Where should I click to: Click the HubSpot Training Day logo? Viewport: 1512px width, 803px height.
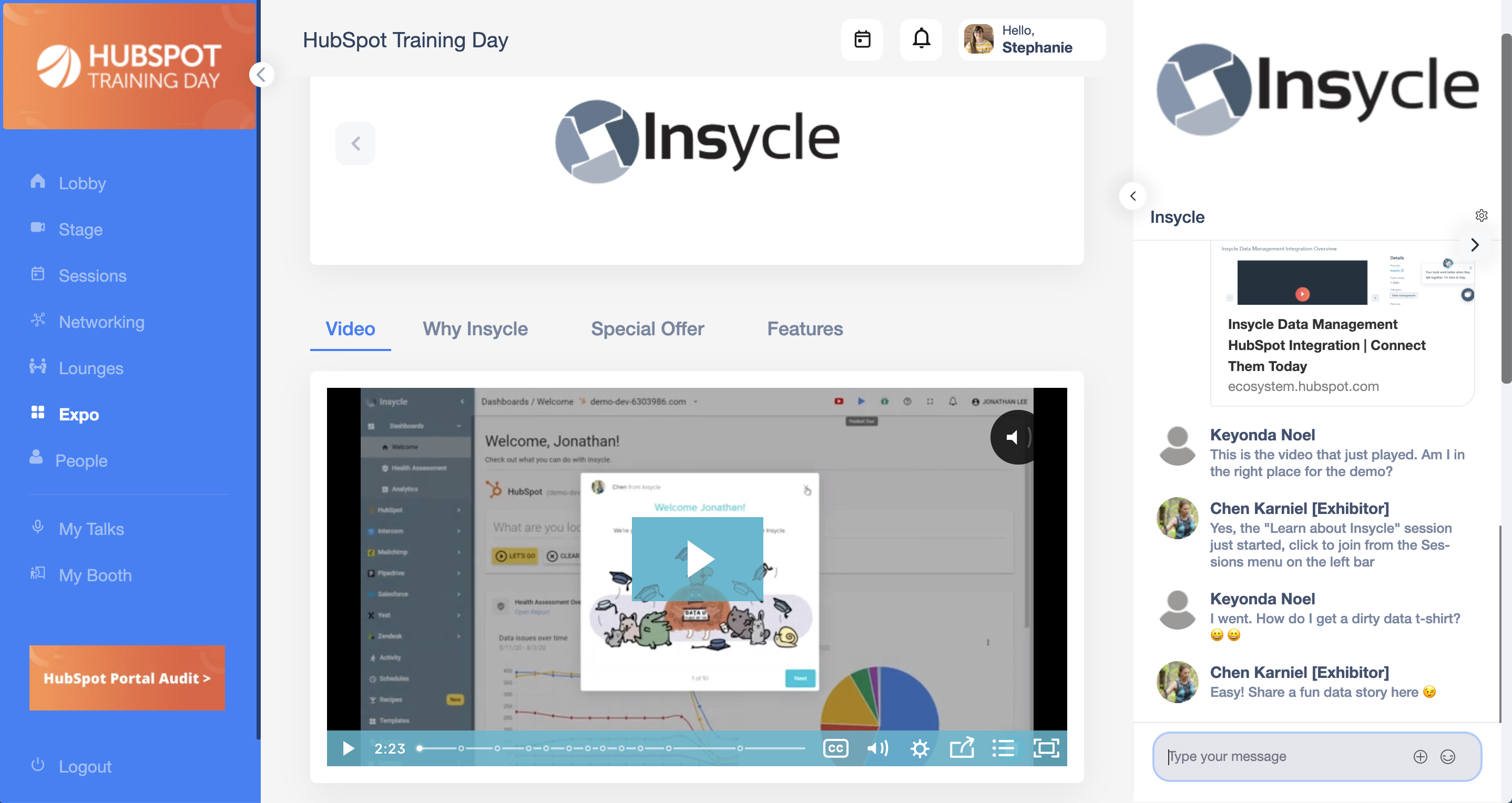tap(129, 66)
